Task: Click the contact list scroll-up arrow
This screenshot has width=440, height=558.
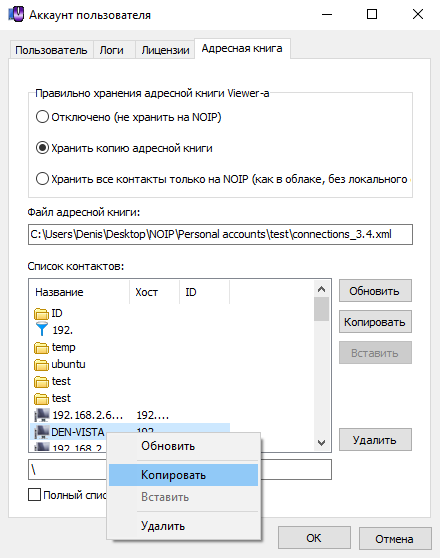Action: [x=321, y=289]
